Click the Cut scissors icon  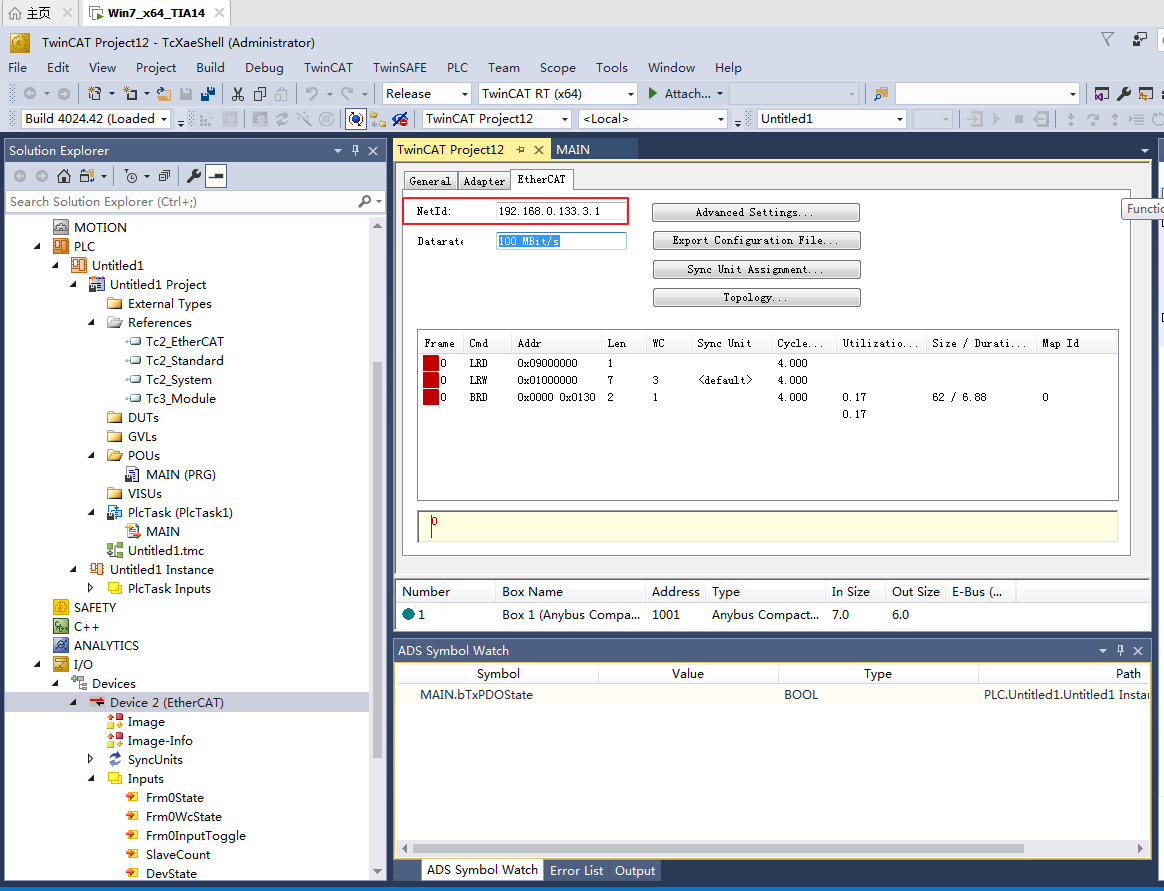pyautogui.click(x=238, y=94)
